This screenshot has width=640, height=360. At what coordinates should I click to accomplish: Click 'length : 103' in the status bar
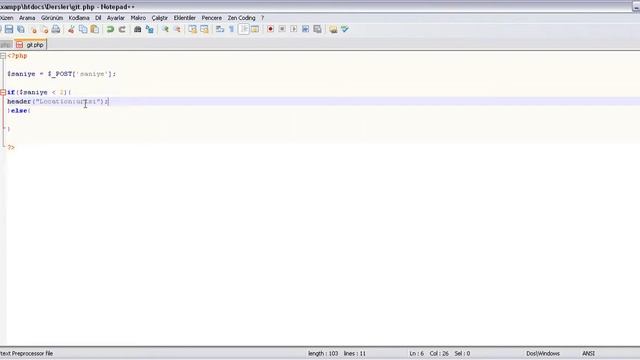click(x=323, y=353)
